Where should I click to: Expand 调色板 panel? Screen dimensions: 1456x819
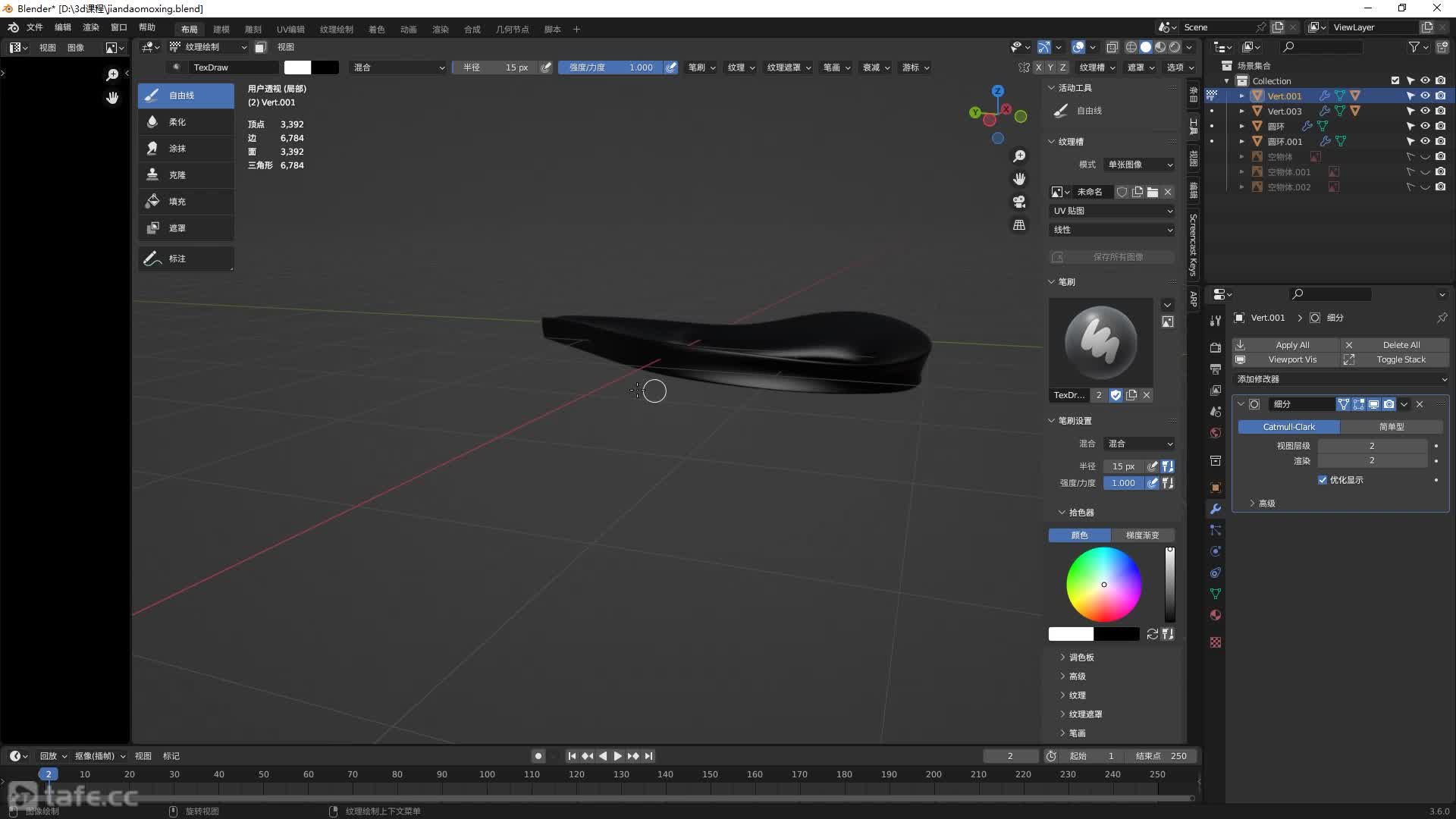[1081, 657]
